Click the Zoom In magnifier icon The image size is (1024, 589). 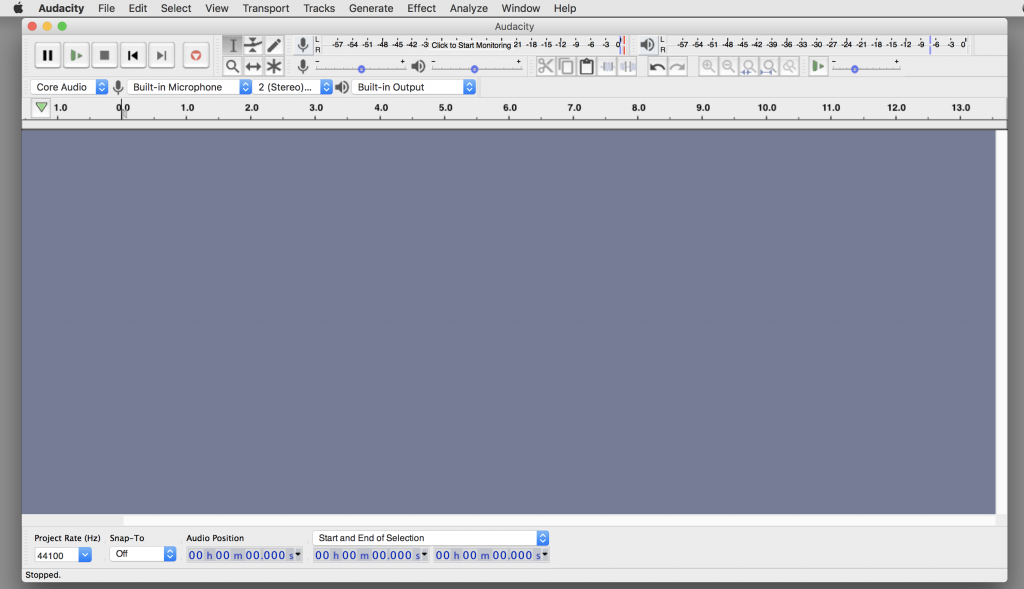coord(708,66)
